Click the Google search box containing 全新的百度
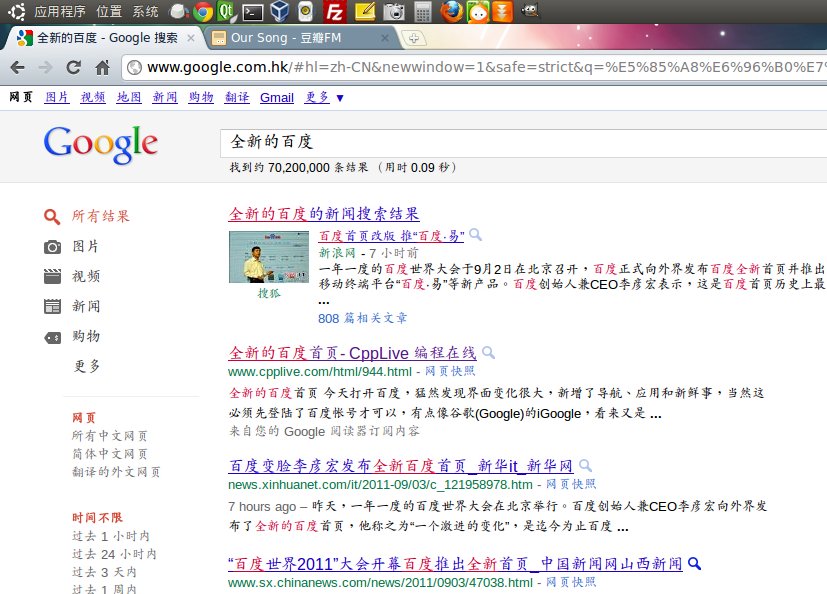Image resolution: width=827 pixels, height=594 pixels. (523, 142)
